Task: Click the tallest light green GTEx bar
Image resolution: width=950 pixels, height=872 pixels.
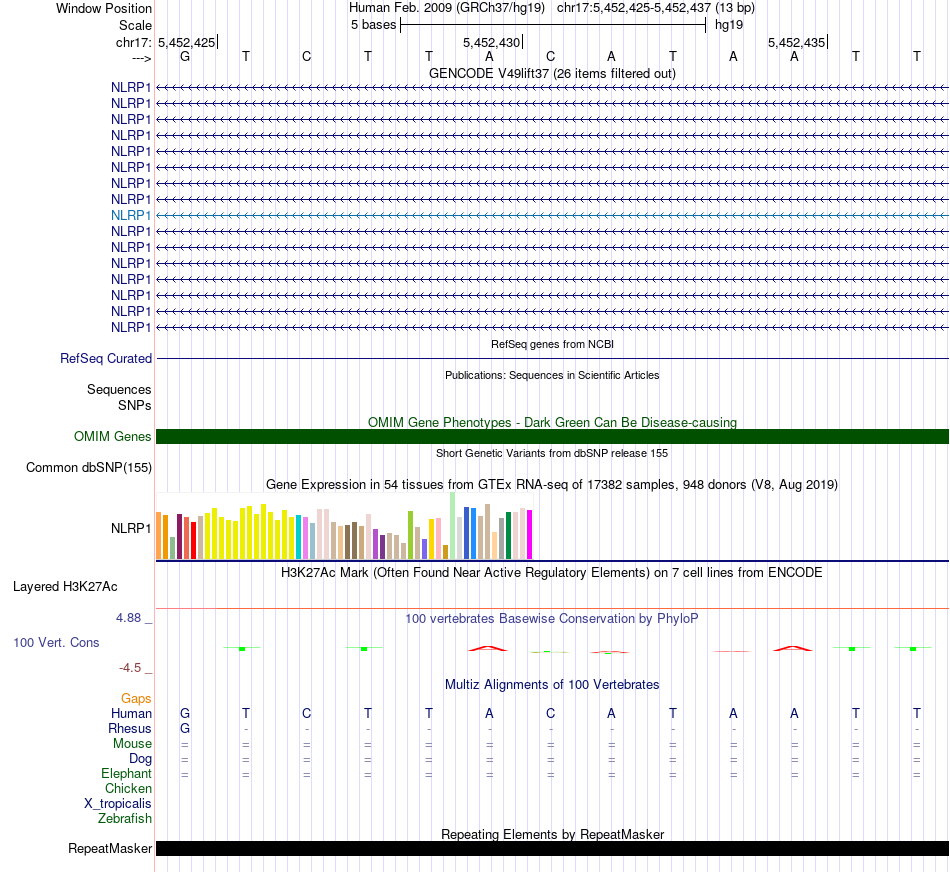Action: (x=453, y=525)
